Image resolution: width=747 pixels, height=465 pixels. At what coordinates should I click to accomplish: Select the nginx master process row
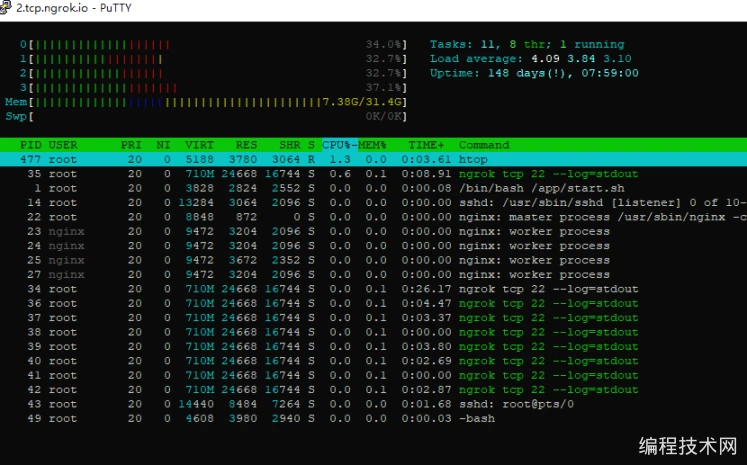click(300, 217)
